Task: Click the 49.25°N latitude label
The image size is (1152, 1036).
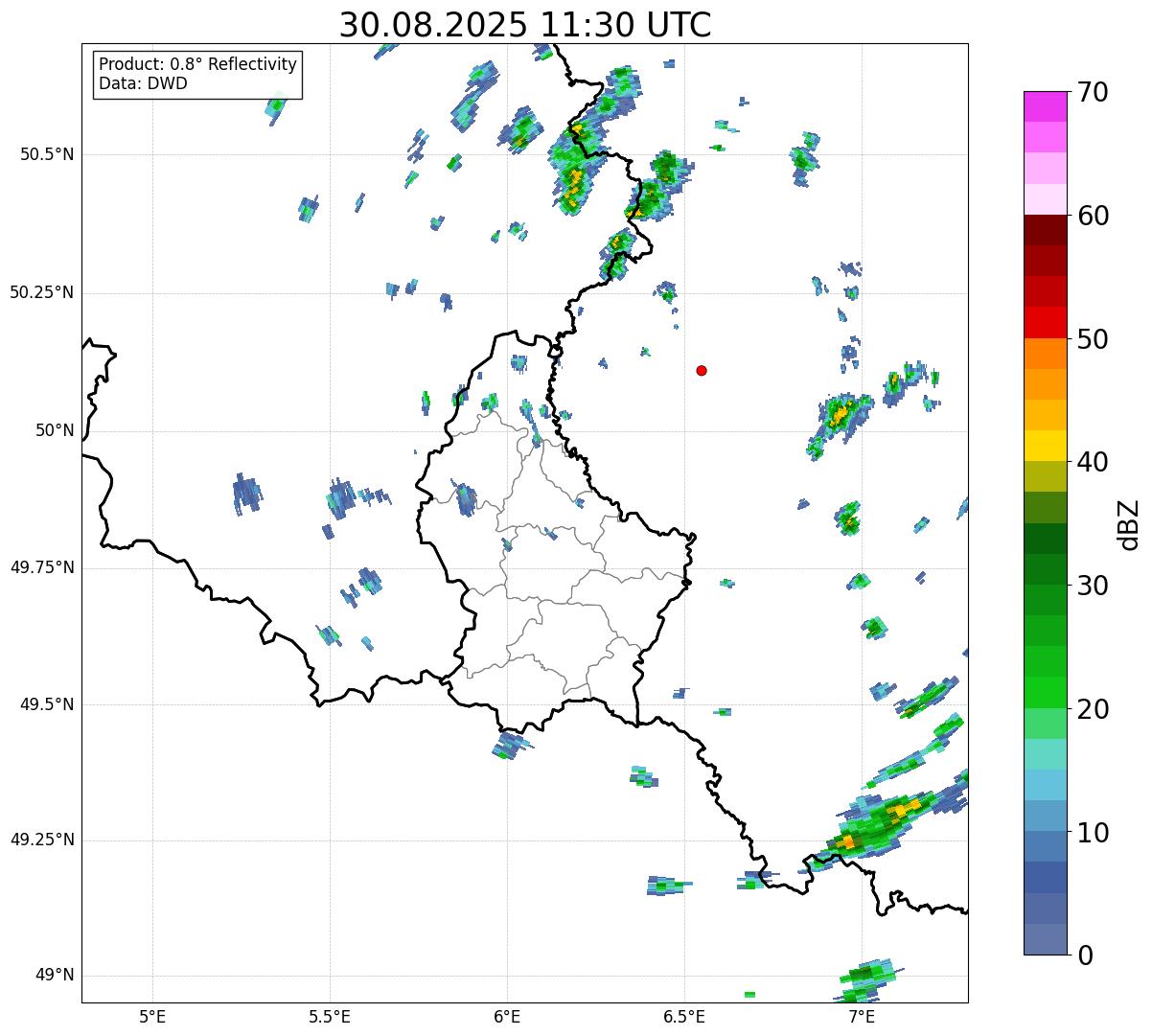Action: click(42, 840)
